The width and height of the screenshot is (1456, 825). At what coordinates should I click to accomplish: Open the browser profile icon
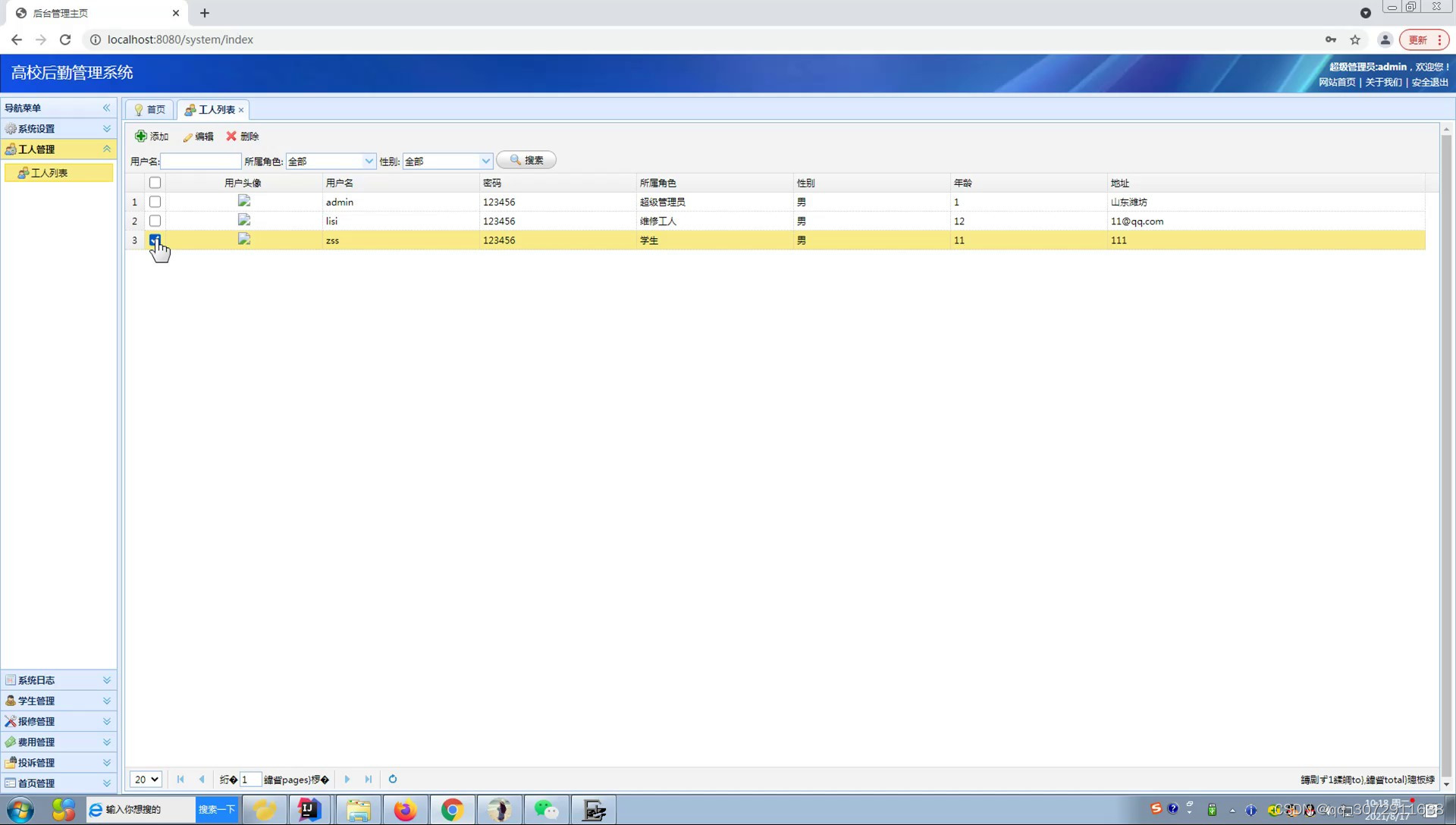coord(1385,39)
